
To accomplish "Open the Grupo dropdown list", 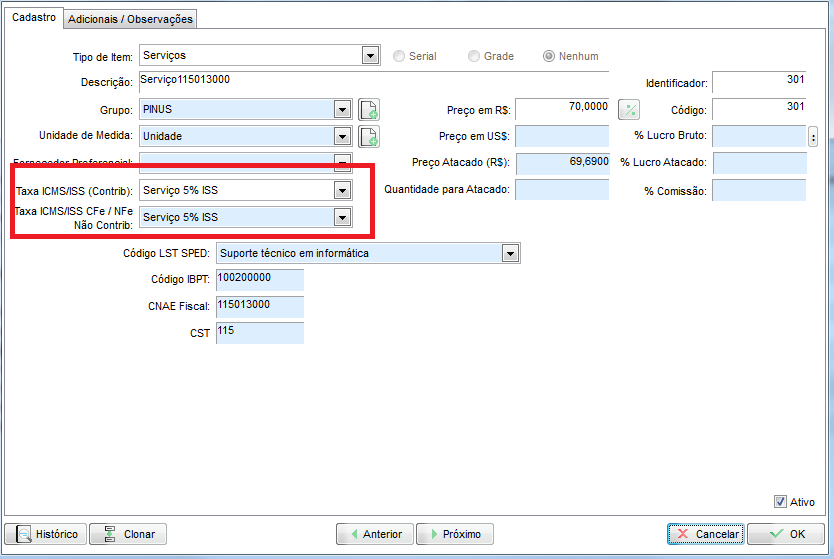I will (342, 109).
